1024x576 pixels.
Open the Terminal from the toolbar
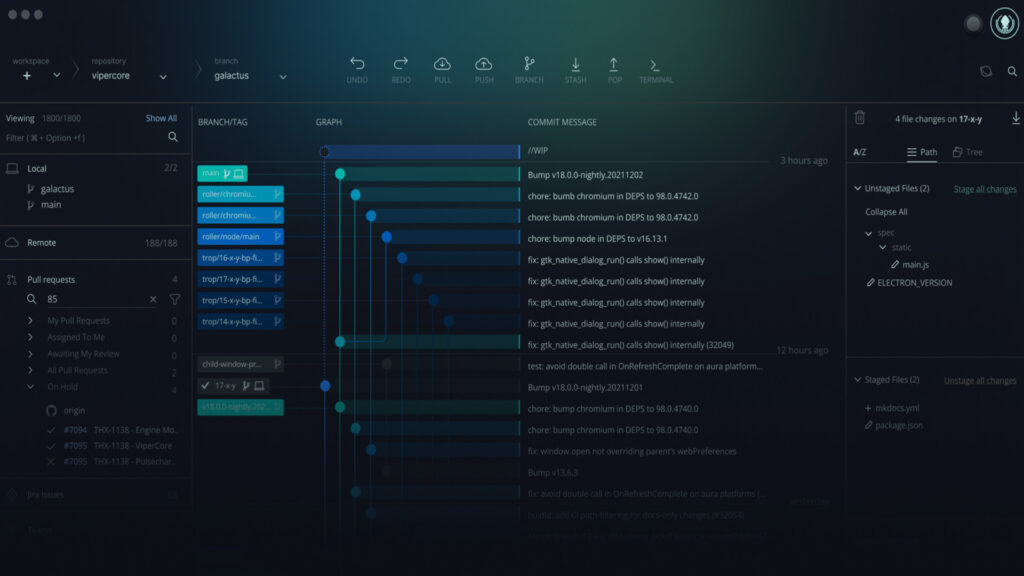(x=656, y=65)
